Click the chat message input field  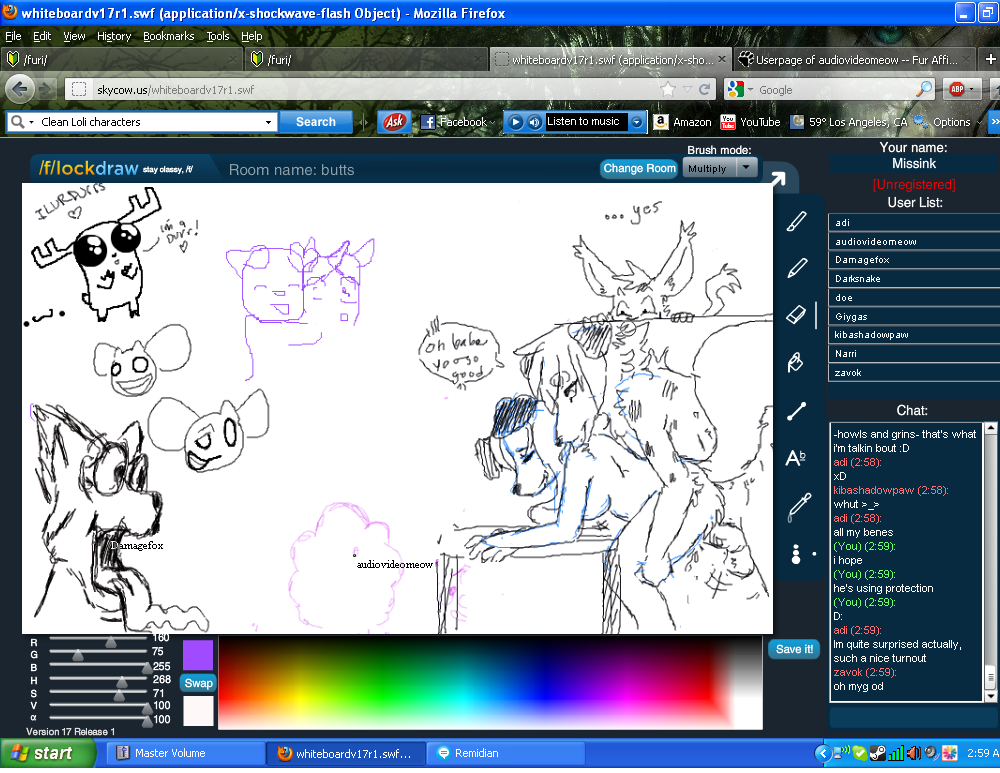[x=913, y=717]
